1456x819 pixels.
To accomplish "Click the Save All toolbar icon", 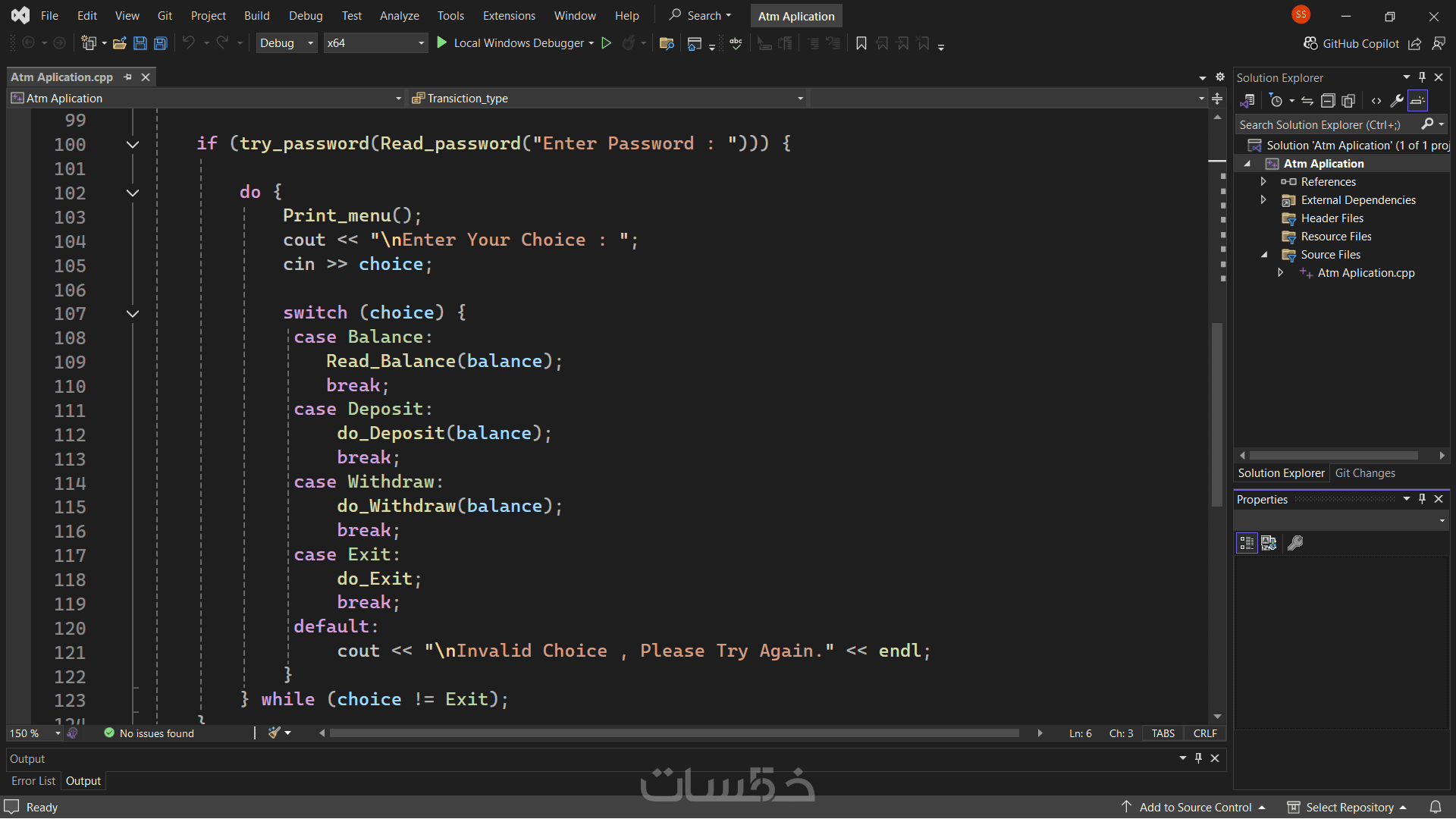I will [x=161, y=43].
